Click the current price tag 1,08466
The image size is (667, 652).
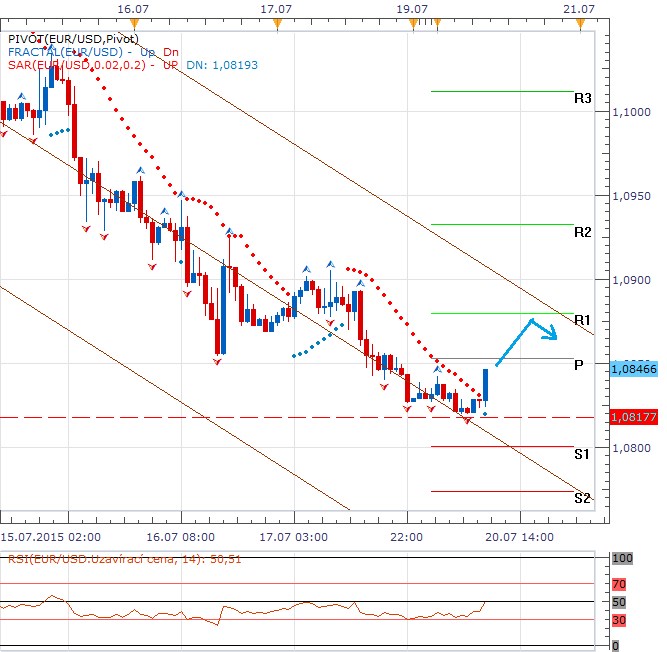(632, 369)
